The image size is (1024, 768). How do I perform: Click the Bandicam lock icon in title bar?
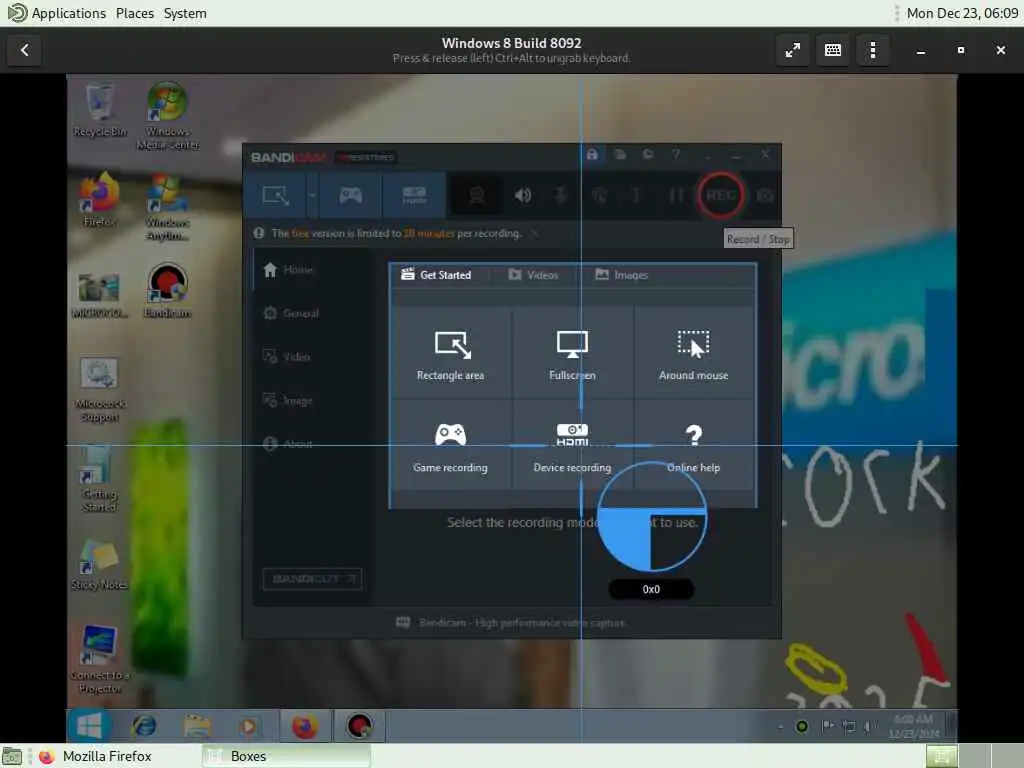click(592, 155)
